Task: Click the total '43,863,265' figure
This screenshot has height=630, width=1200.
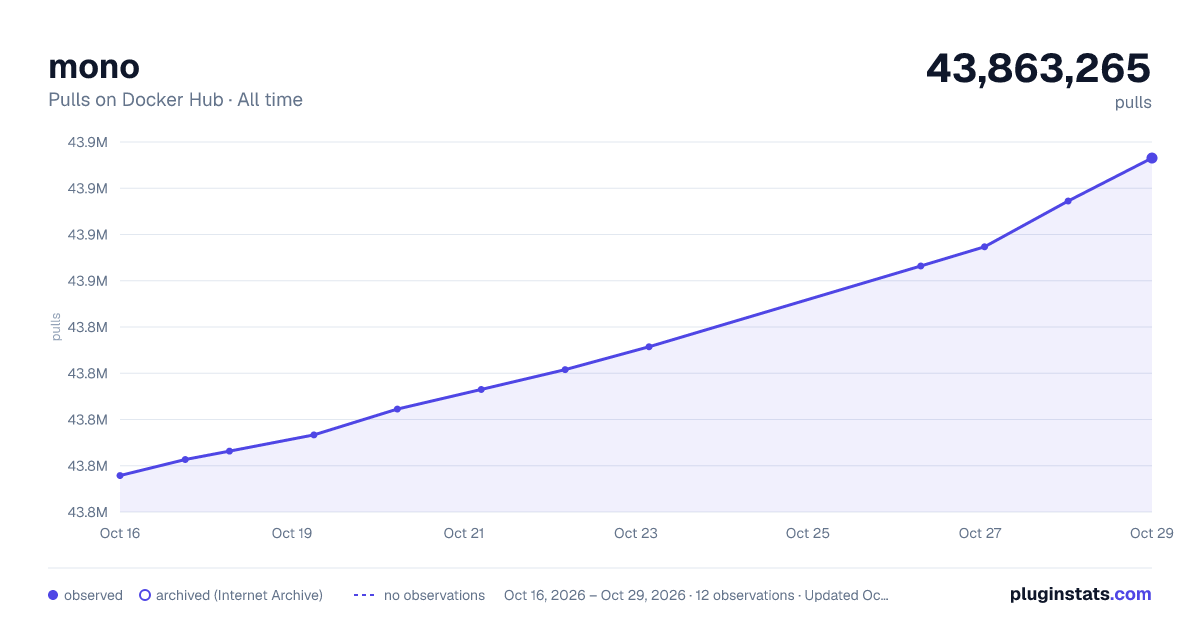Action: pyautogui.click(x=1038, y=68)
